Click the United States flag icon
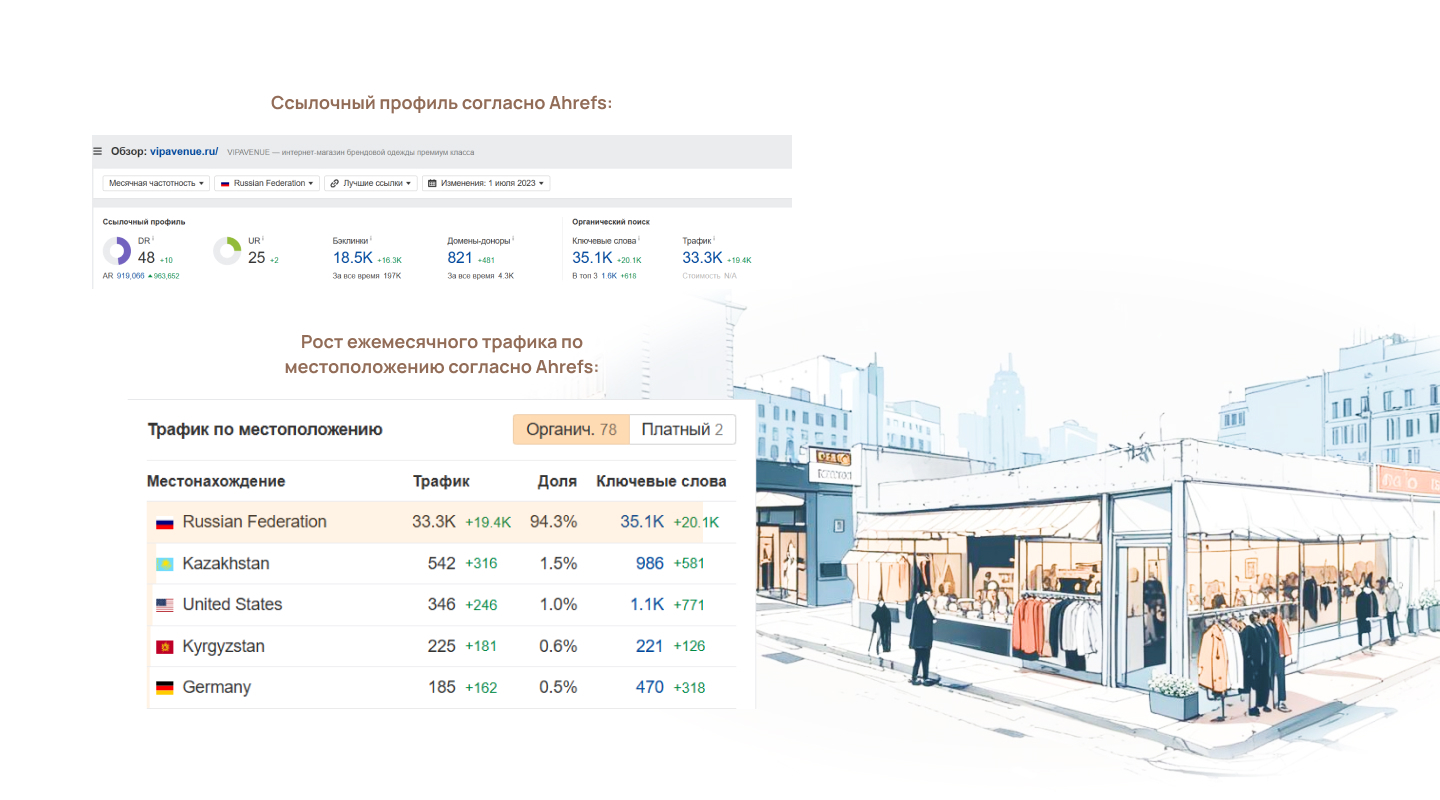Viewport: 1440px width, 800px height. click(x=164, y=605)
